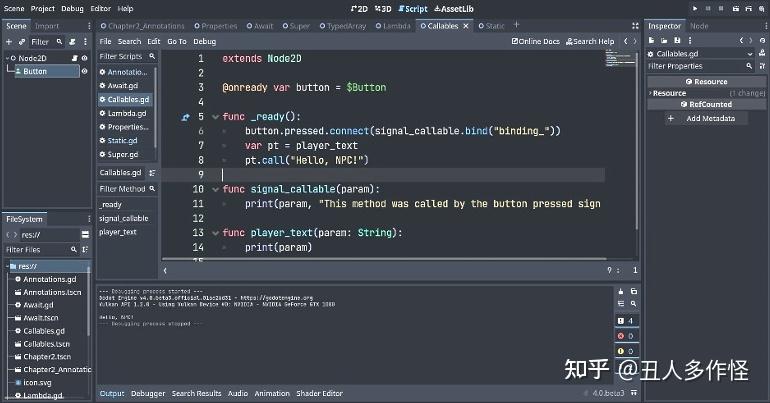Open script attached to Node2D

click(x=75, y=58)
